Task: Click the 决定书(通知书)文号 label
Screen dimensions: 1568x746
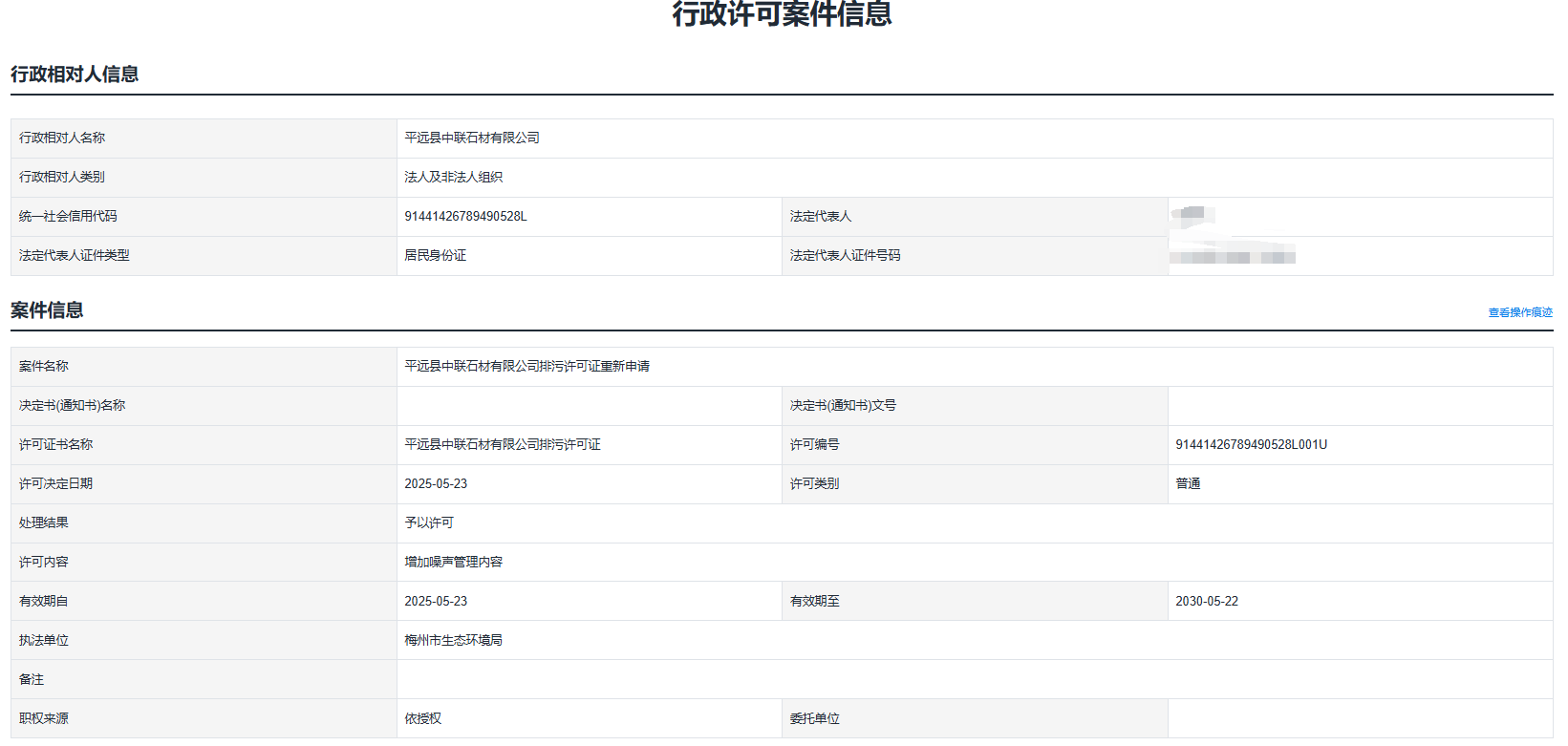Action: pyautogui.click(x=843, y=406)
